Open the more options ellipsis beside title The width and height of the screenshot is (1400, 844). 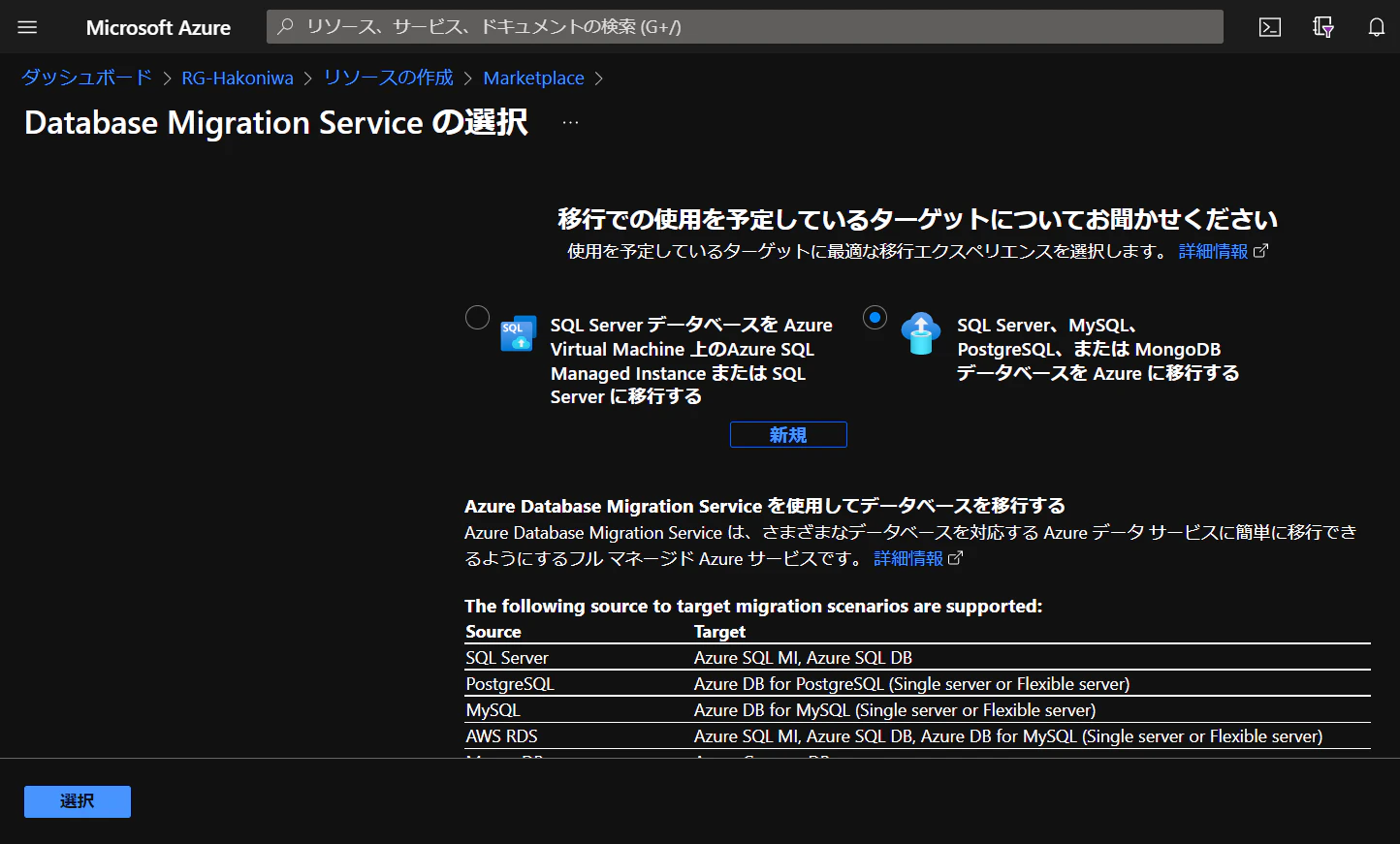click(570, 123)
